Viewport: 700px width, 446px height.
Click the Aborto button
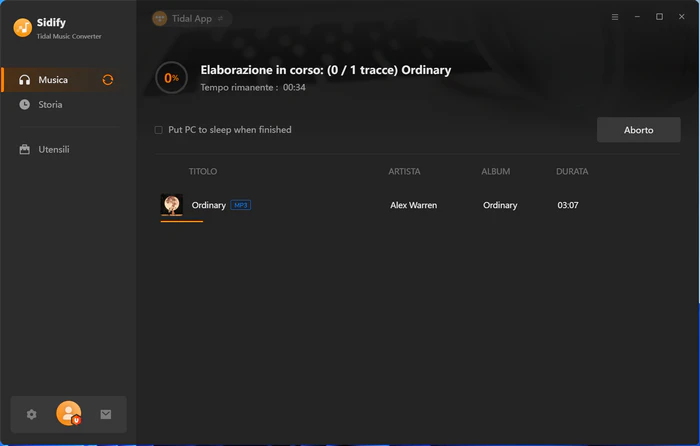638,130
